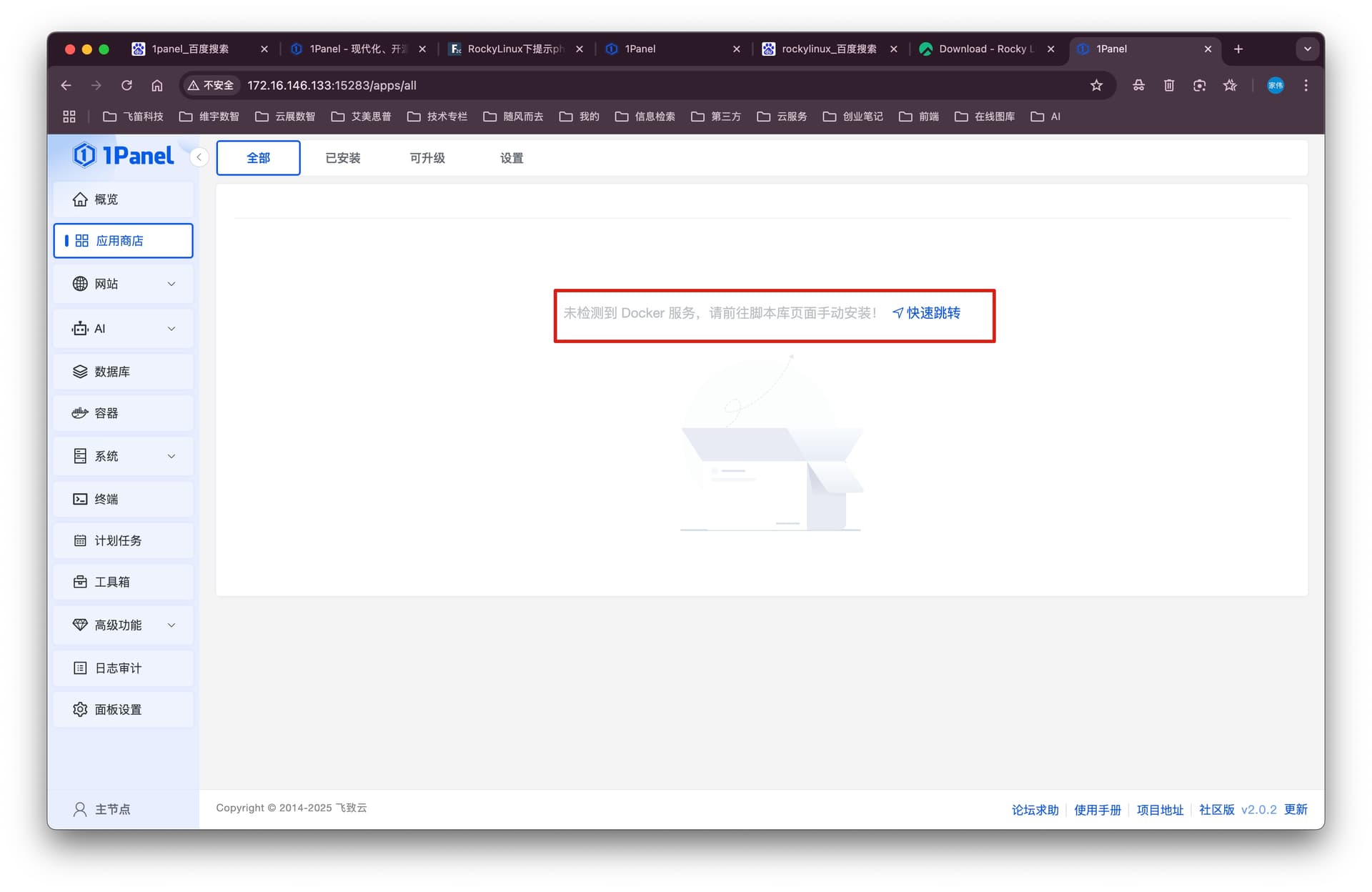
Task: Click the browser home icon
Action: point(157,85)
